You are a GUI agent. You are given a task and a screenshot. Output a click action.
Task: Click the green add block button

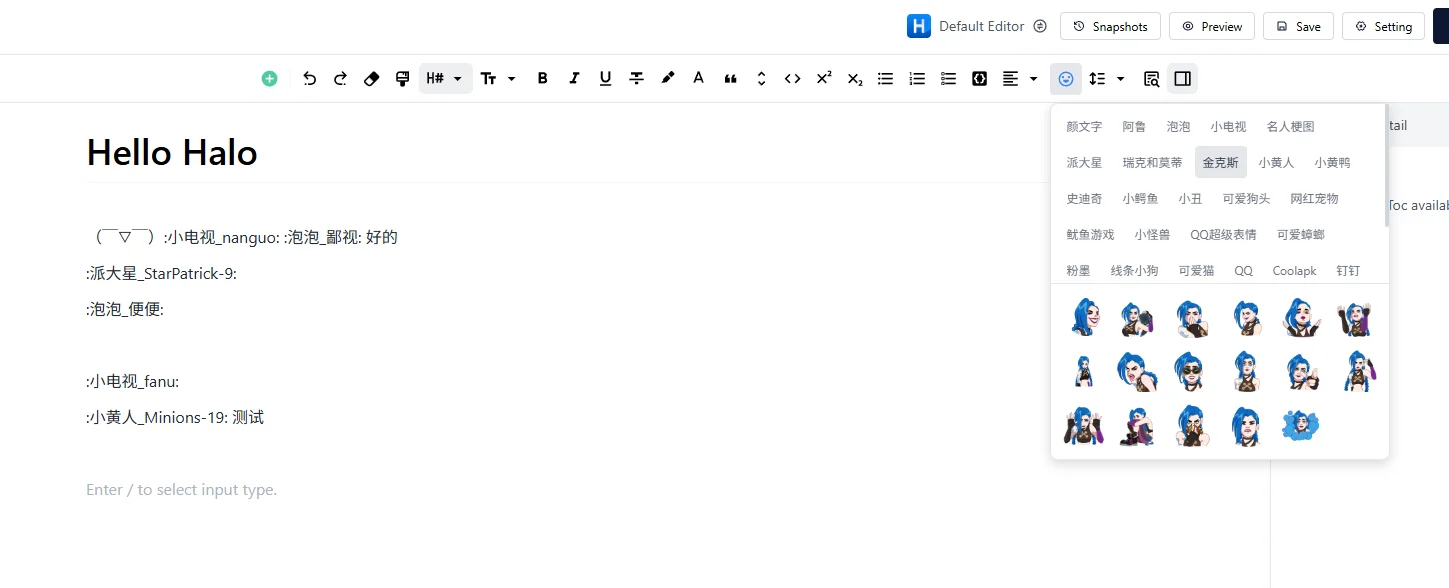(269, 78)
